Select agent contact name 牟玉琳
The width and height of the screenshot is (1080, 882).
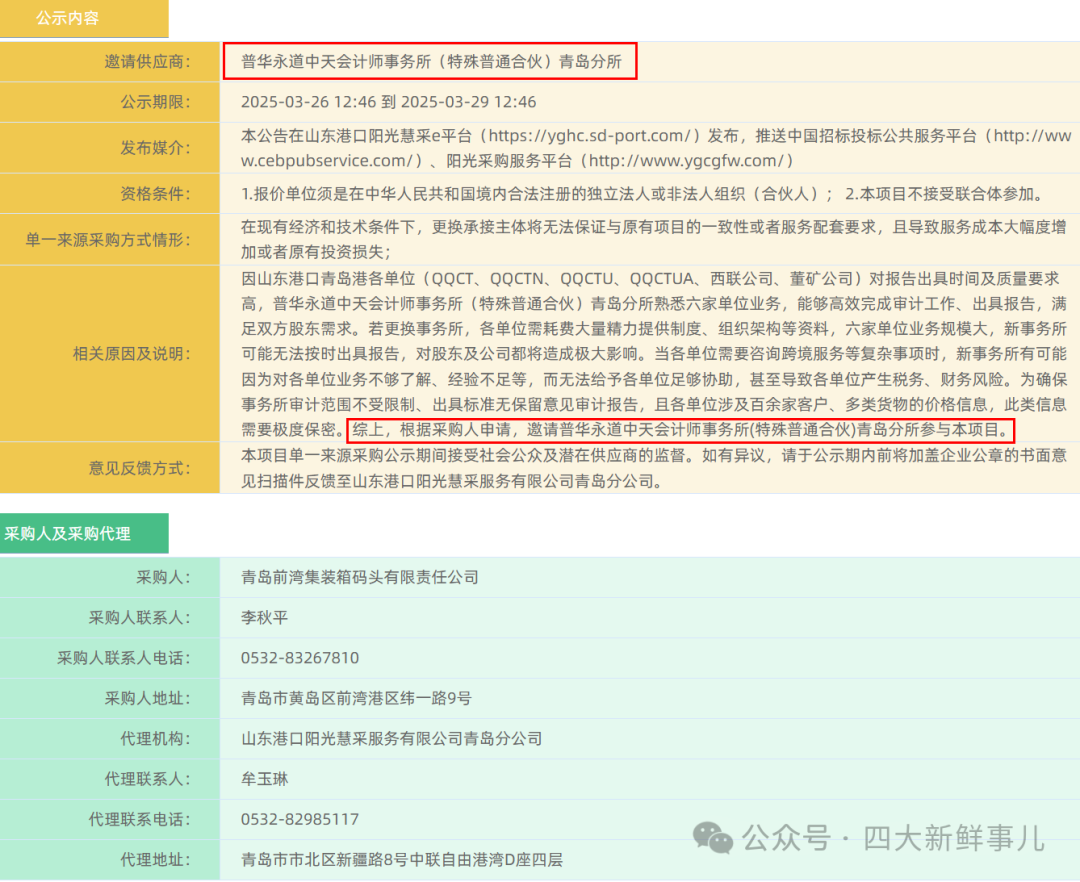click(x=264, y=779)
